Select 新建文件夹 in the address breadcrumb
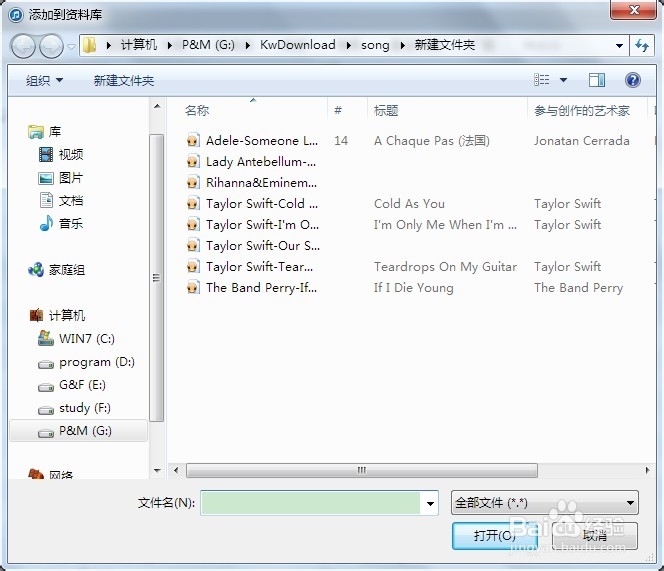The image size is (664, 571). [445, 45]
